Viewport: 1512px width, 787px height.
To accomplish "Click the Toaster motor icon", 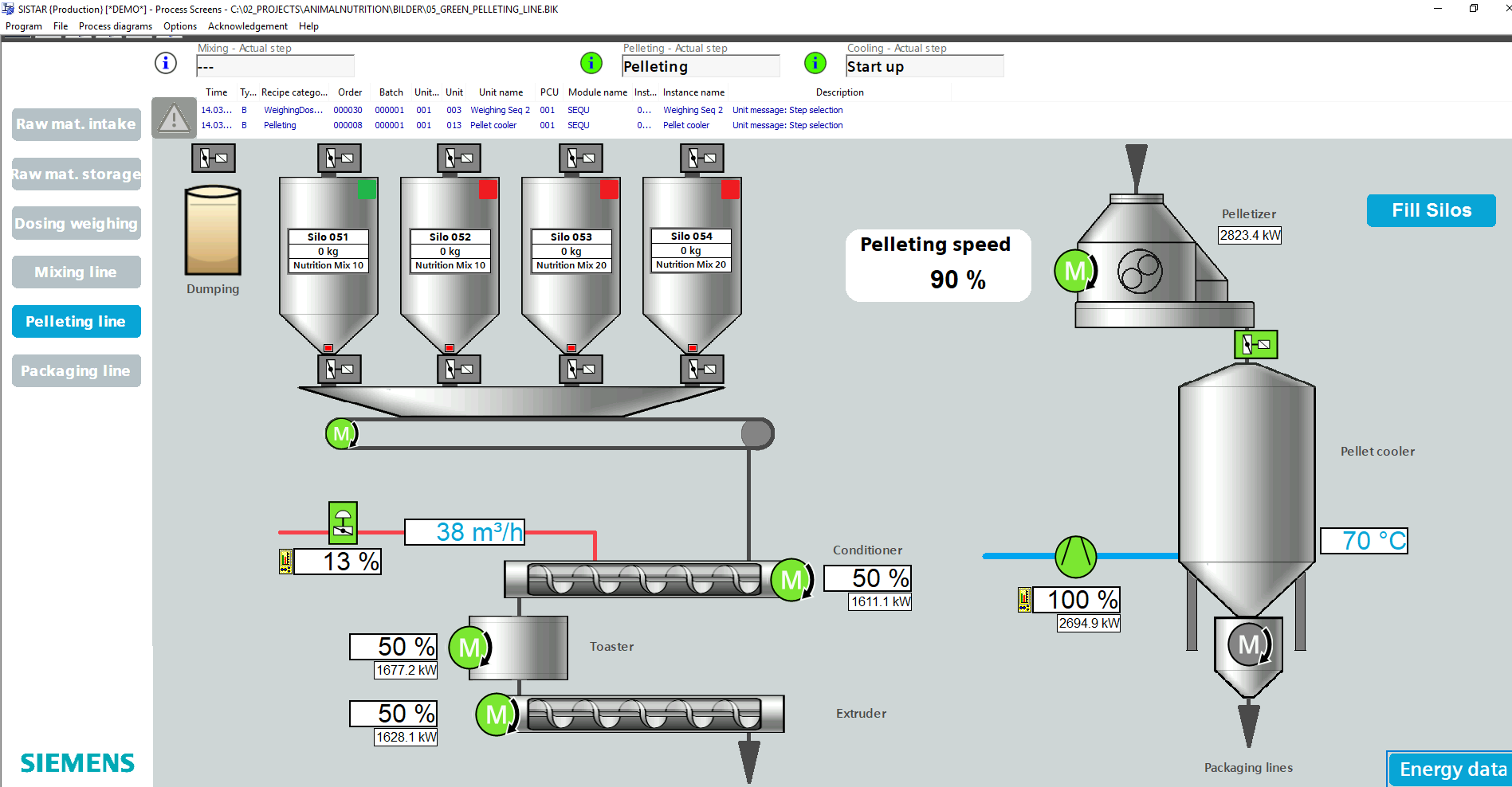I will (x=469, y=648).
